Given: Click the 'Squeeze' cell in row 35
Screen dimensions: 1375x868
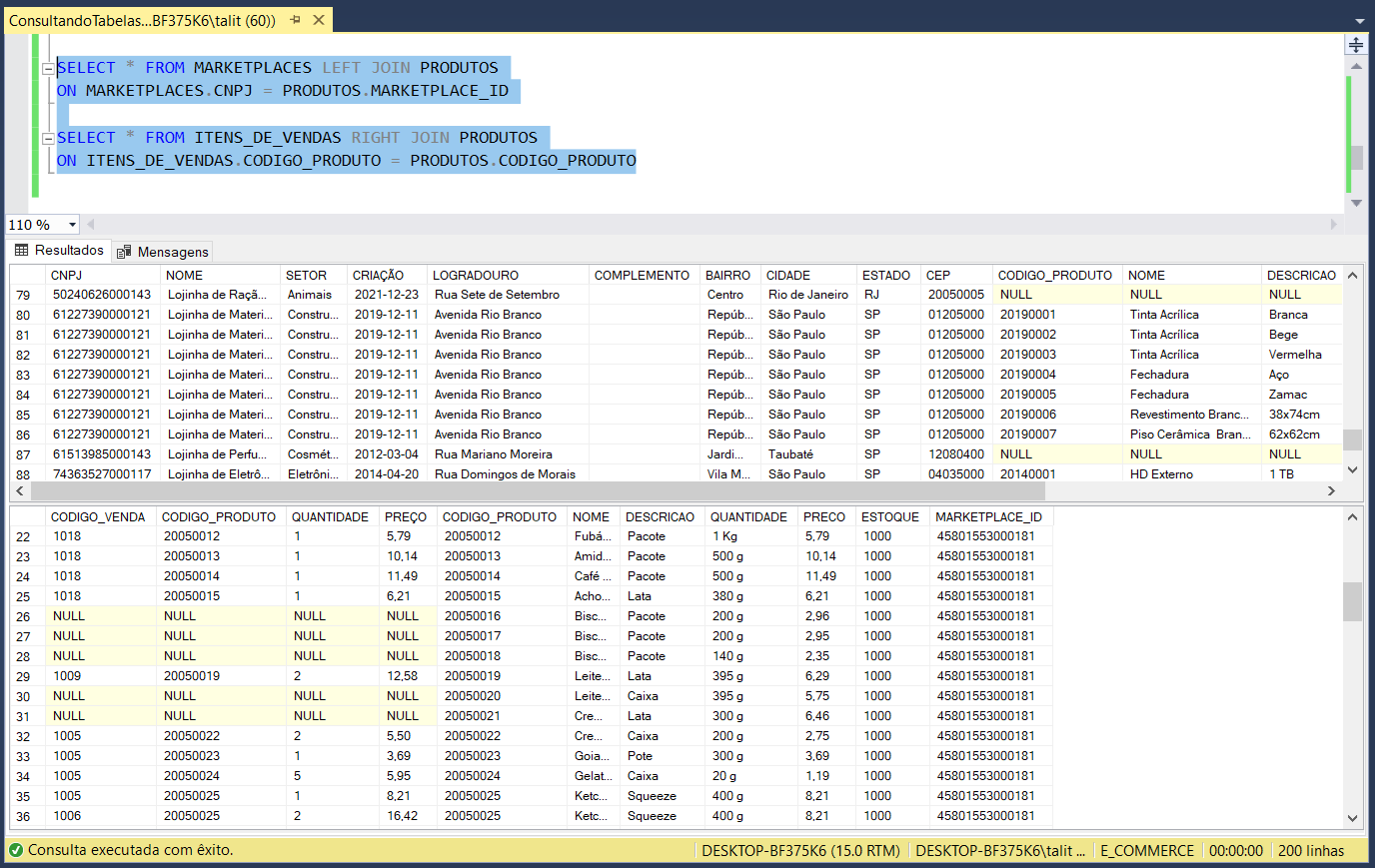Looking at the screenshot, I should [661, 796].
